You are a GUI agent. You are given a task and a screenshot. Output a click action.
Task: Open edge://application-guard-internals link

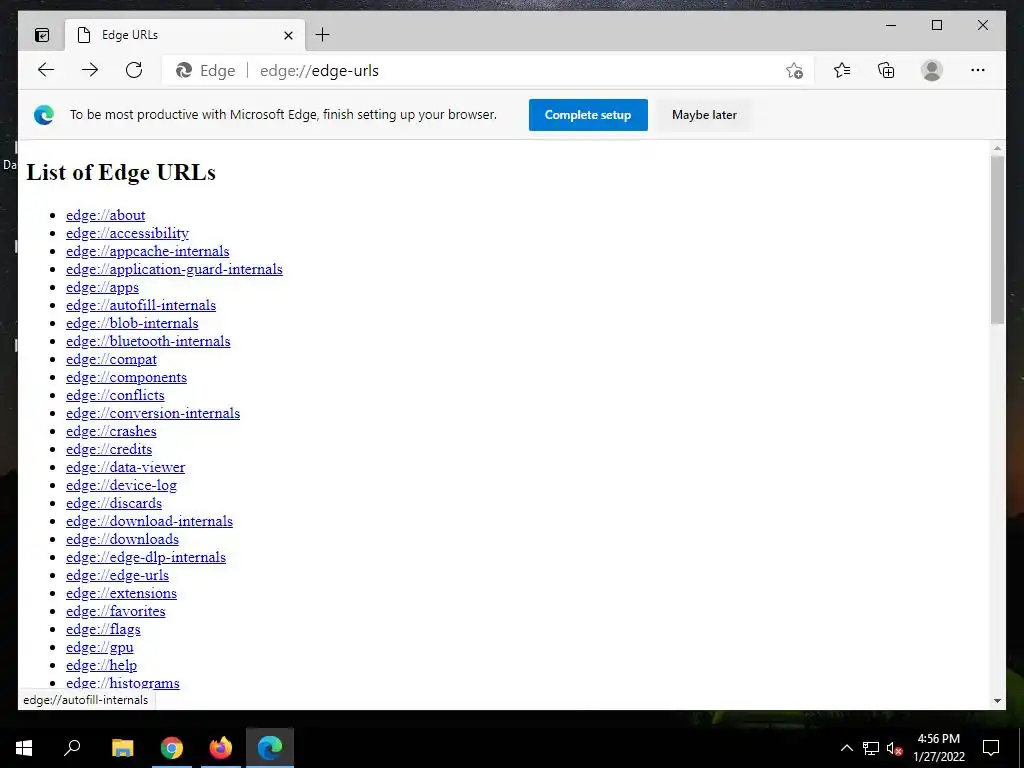174,269
